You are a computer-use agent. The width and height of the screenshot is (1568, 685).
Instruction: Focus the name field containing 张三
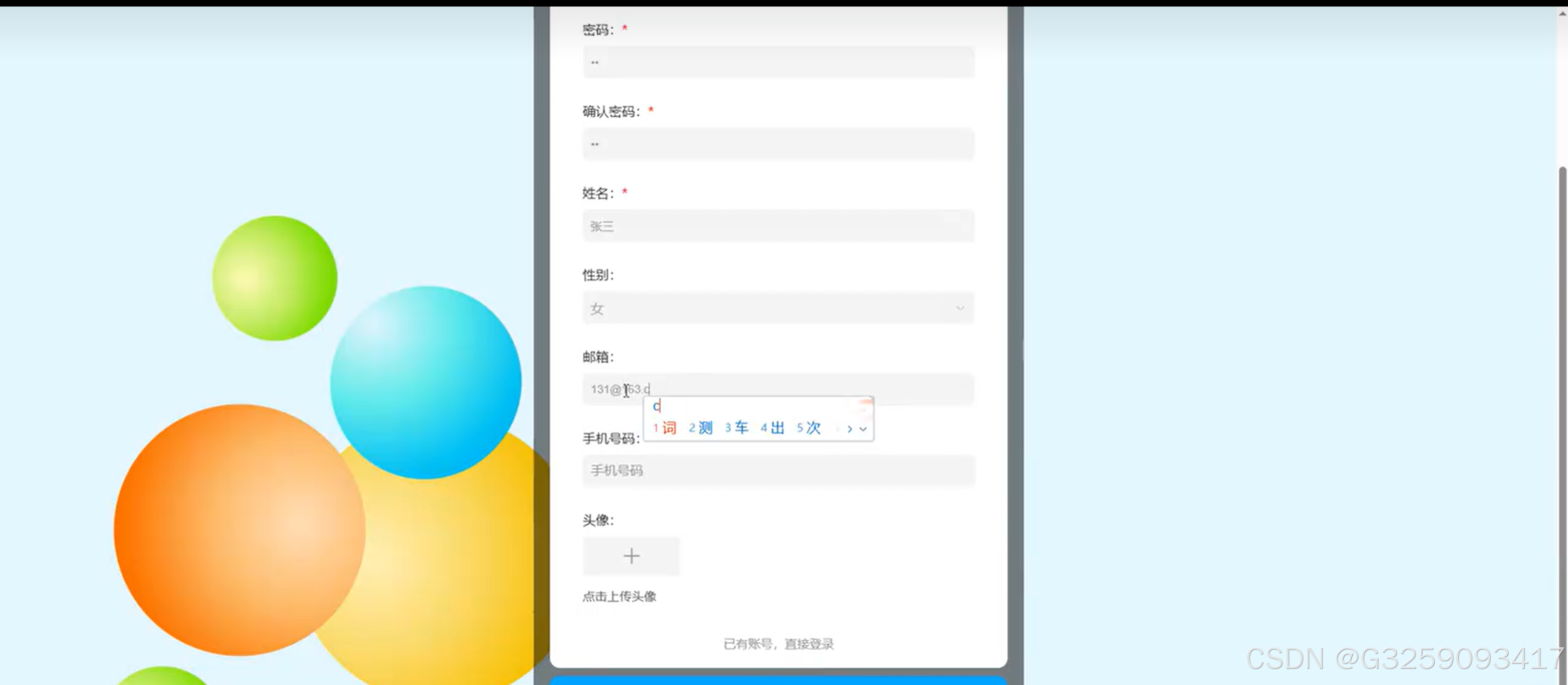778,226
